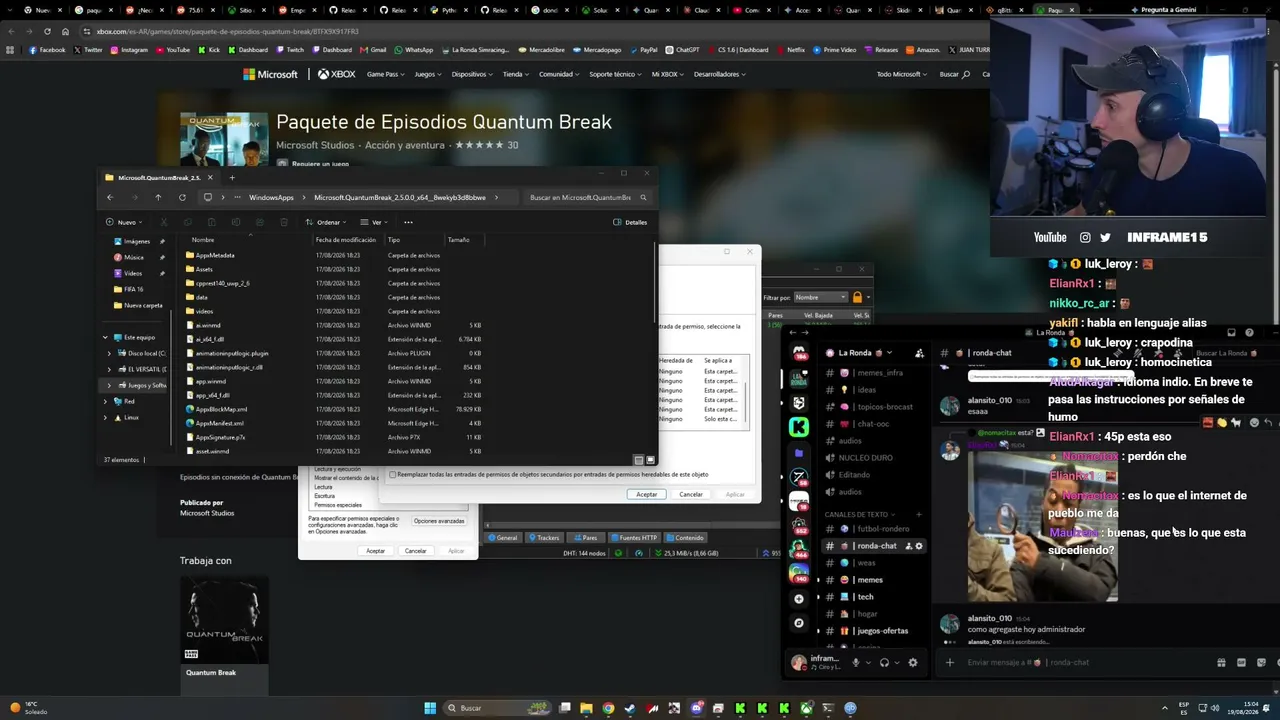Viewport: 1280px width, 720px height.
Task: Open YouTube bookmark in Chrome bookmarks bar
Action: click(173, 50)
